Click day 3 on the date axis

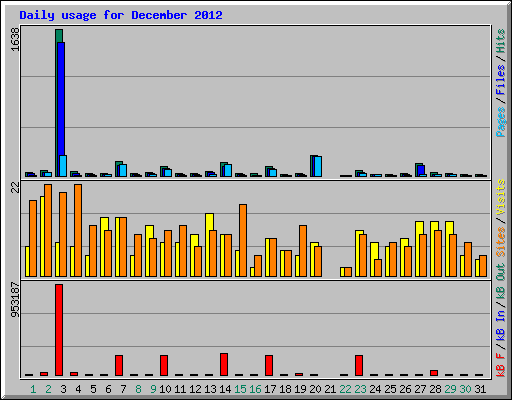(63, 389)
